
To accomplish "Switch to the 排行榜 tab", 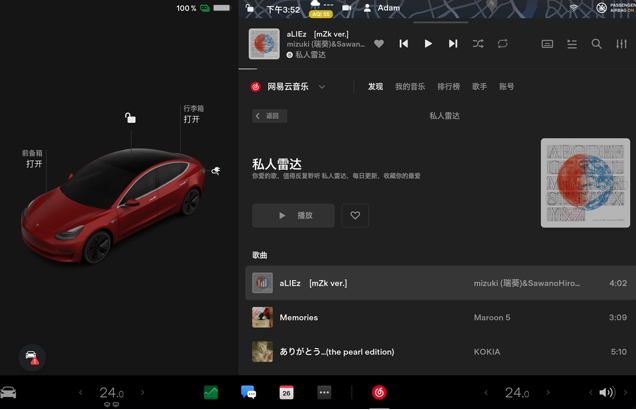I will click(449, 87).
